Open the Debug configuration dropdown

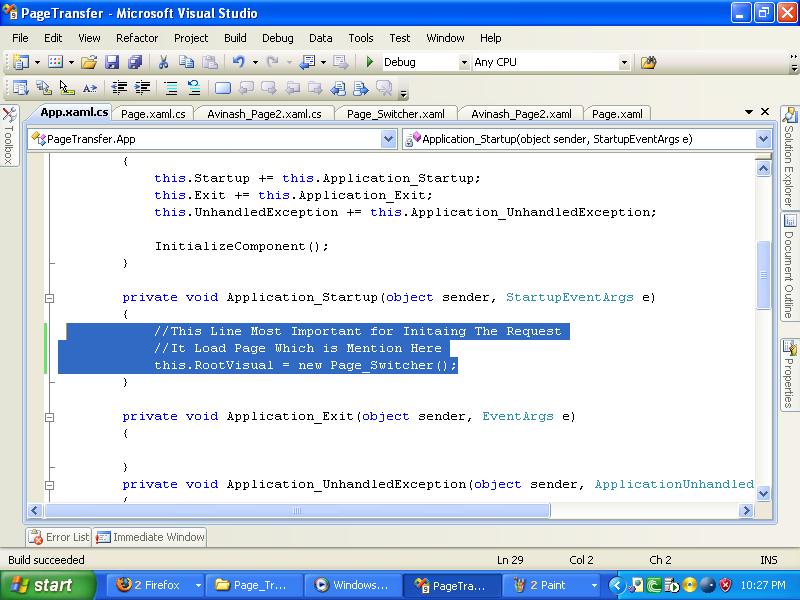click(x=464, y=62)
